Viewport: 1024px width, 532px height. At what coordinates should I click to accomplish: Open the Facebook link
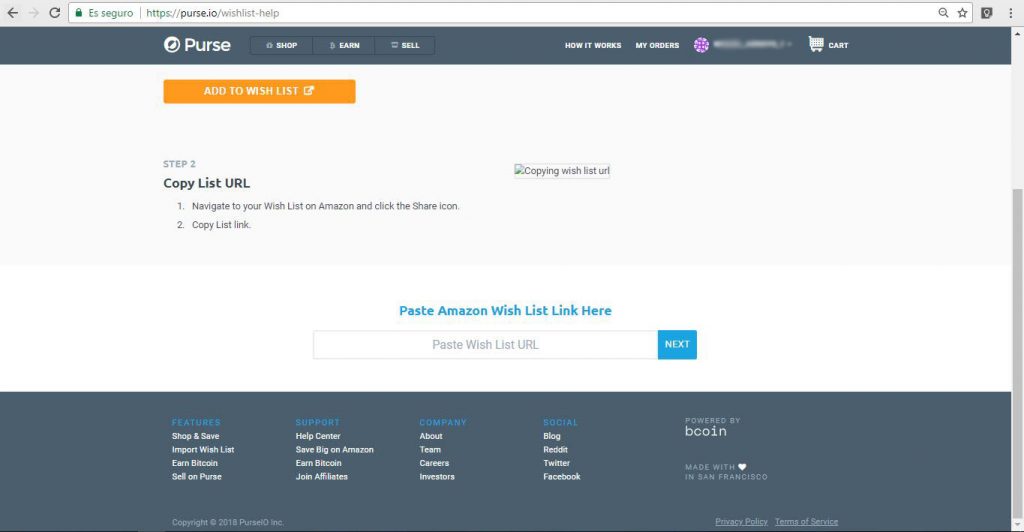pos(562,477)
